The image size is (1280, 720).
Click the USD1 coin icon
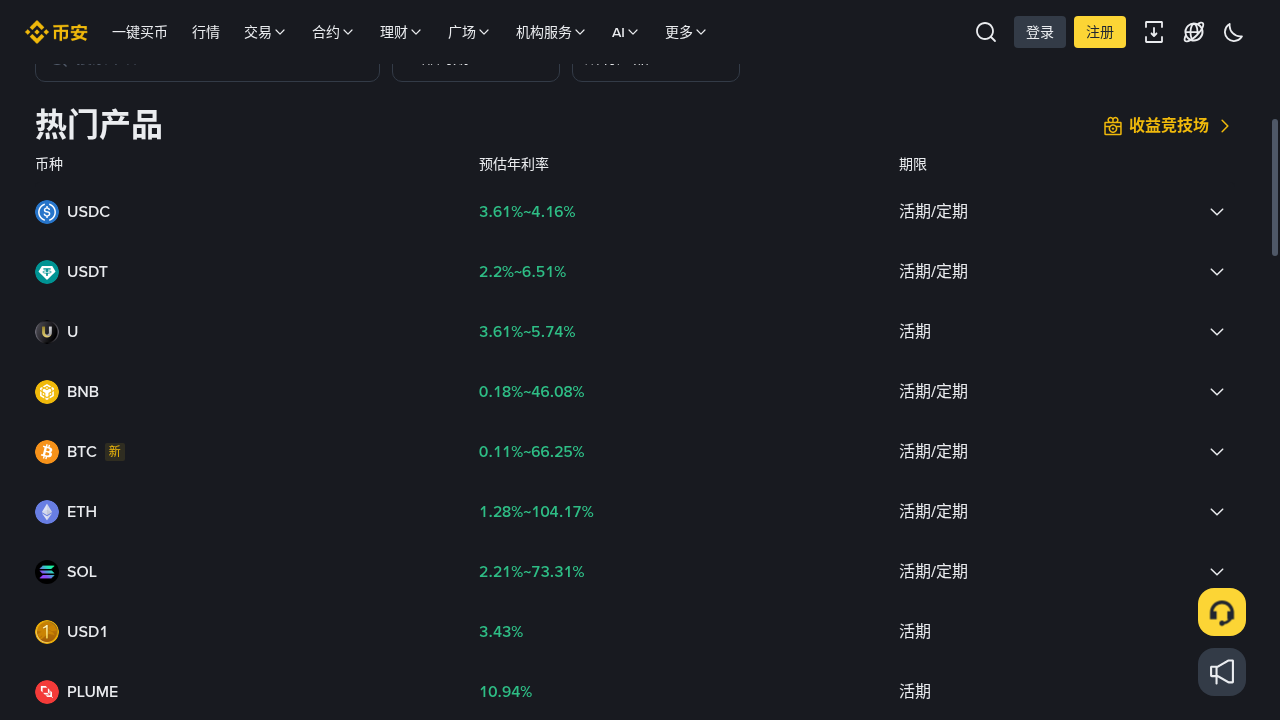pos(47,632)
